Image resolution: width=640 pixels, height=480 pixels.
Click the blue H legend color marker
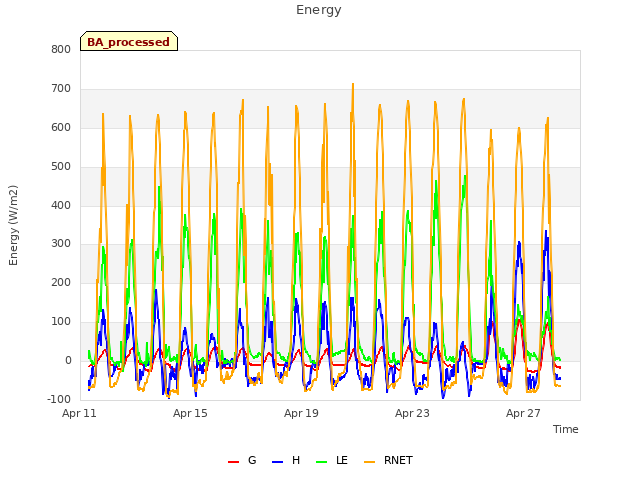(277, 462)
